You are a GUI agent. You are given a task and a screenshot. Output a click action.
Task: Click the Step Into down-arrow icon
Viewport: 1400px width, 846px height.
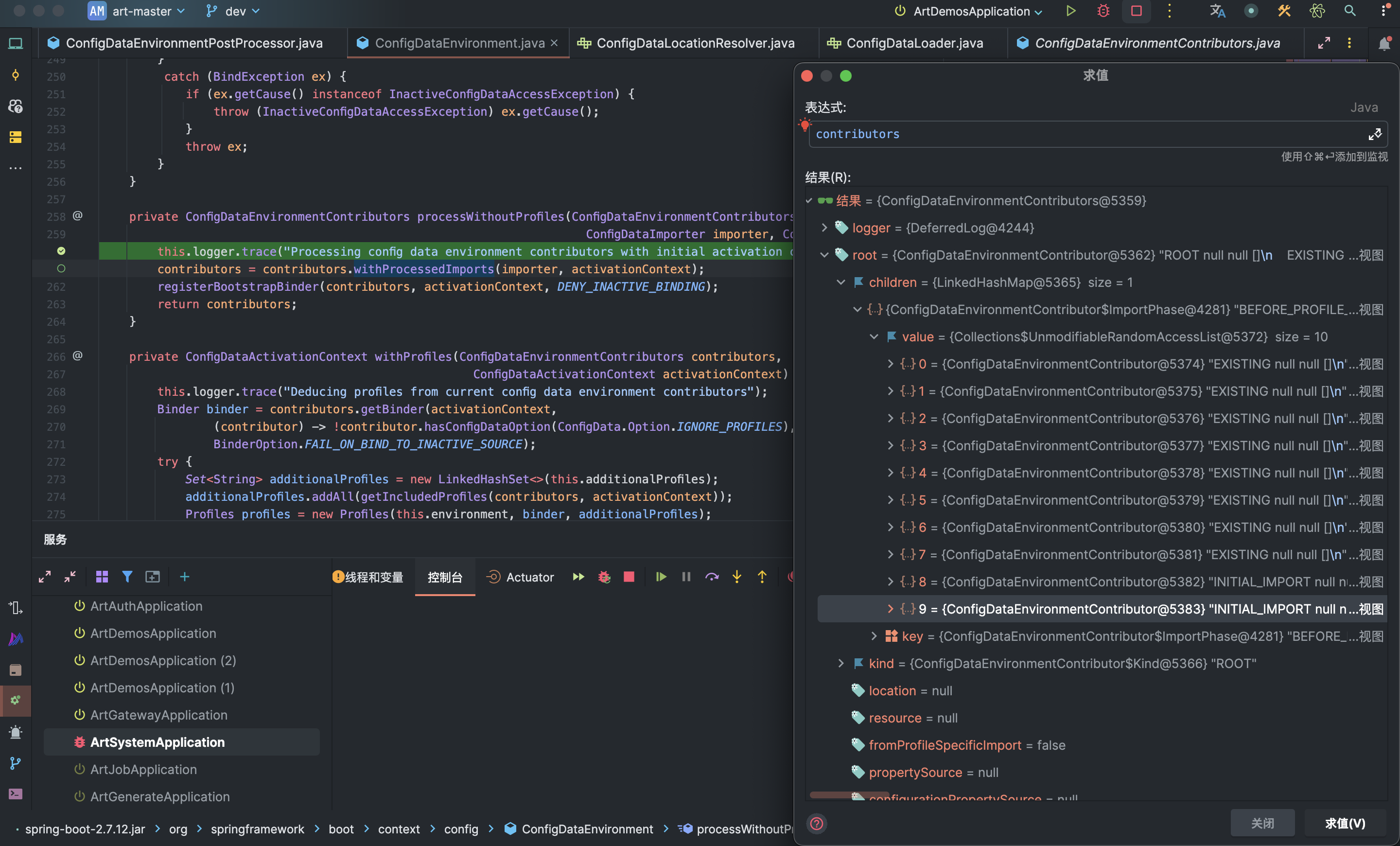coord(736,577)
